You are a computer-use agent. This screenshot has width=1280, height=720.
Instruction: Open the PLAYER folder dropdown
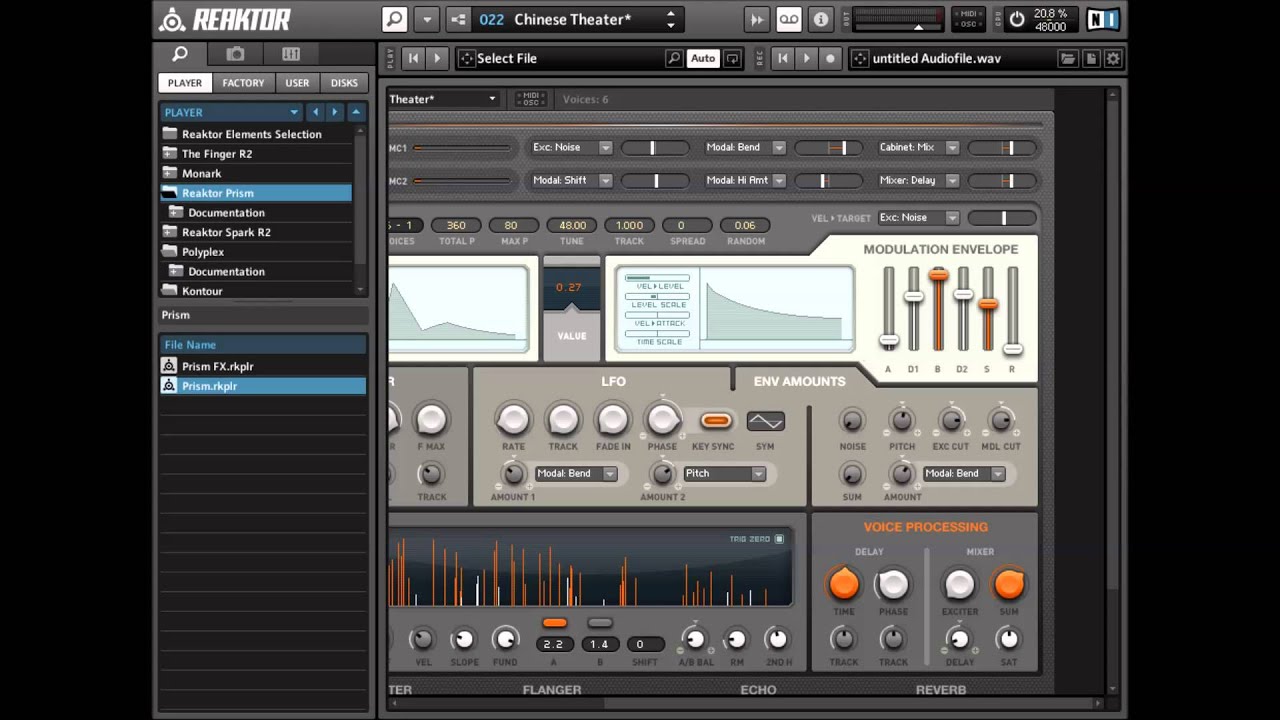point(231,112)
